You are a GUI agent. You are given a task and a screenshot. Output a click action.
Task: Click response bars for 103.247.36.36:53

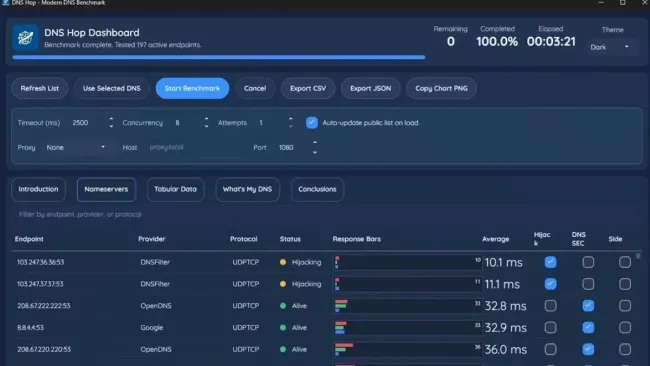pos(407,262)
